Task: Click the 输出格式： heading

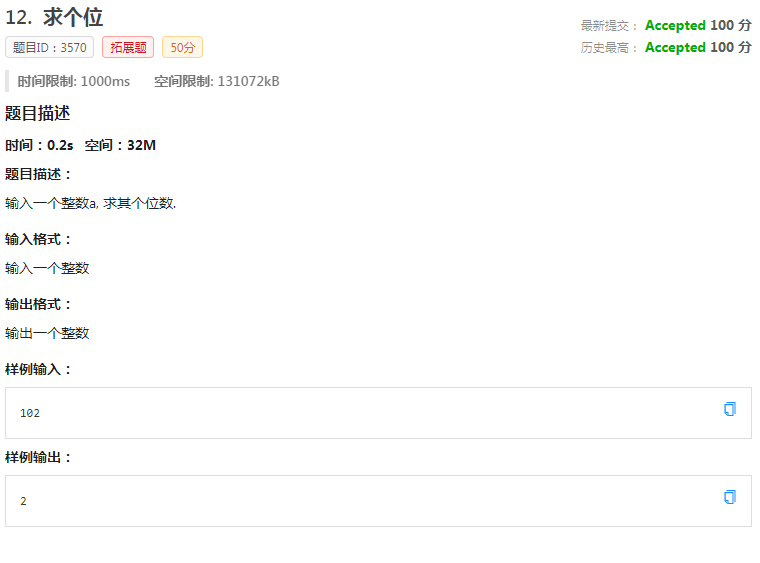Action: 38,304
